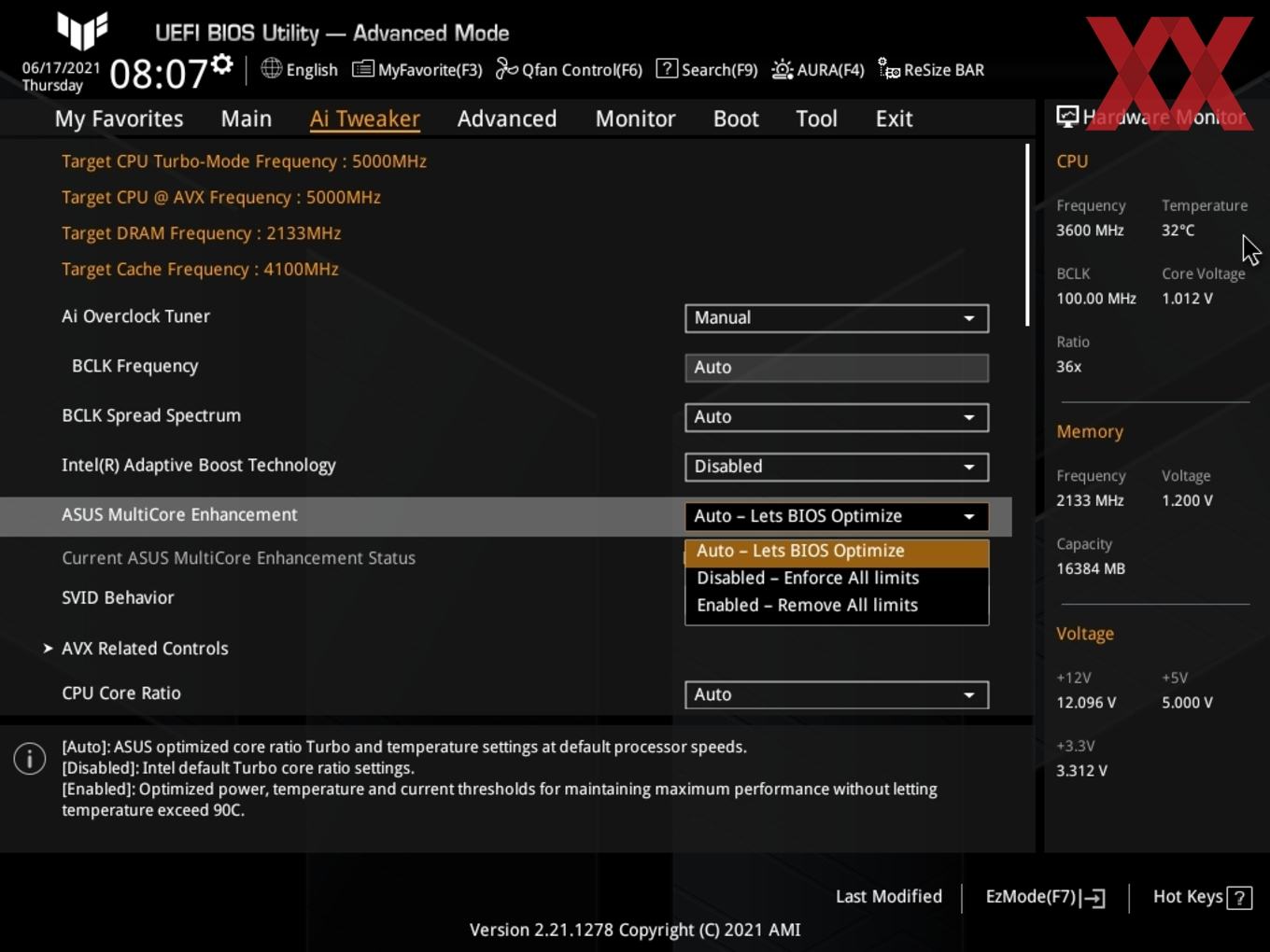This screenshot has width=1270, height=952.
Task: Click Hardware Monitor screen icon
Action: 1067,116
